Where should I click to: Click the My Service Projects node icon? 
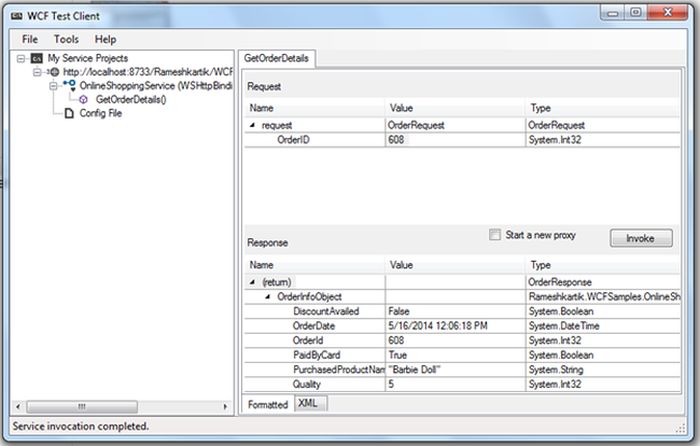pyautogui.click(x=37, y=58)
